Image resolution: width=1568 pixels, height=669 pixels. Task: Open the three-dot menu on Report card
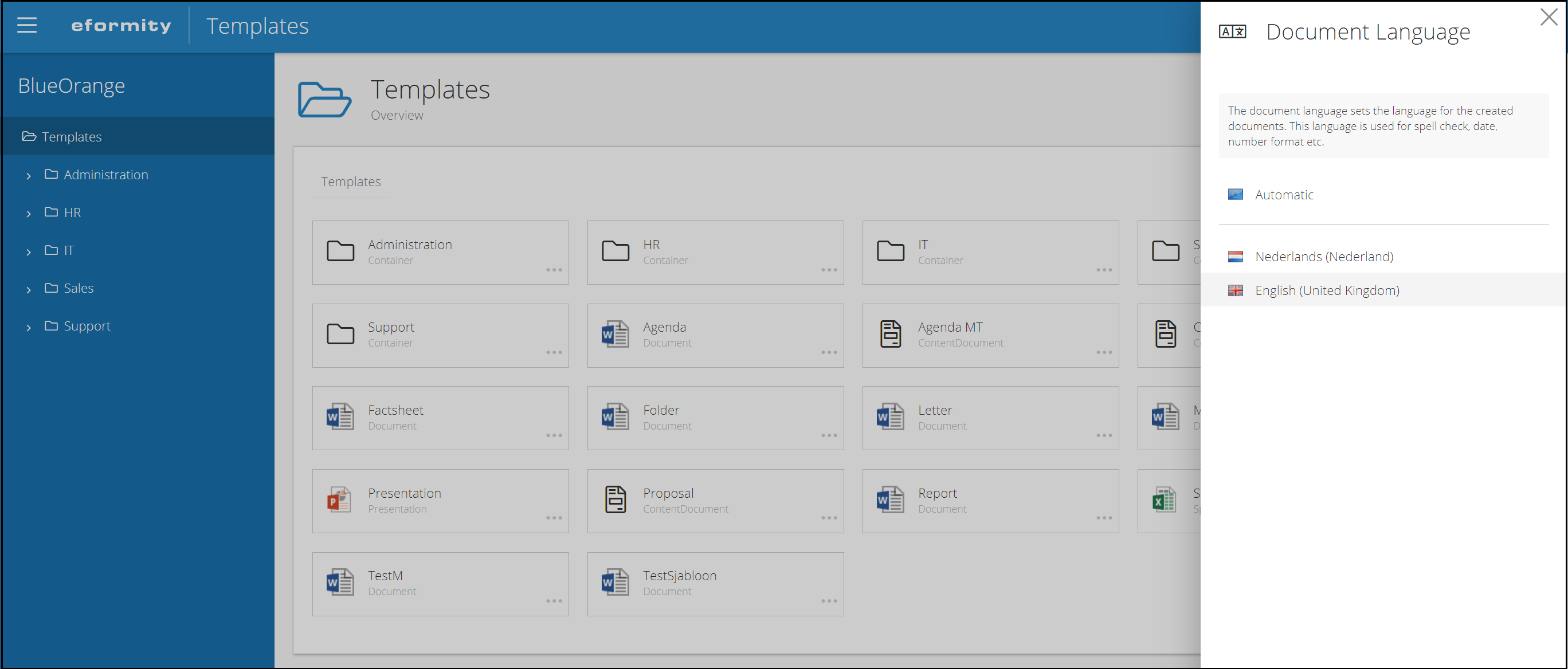point(1104,518)
